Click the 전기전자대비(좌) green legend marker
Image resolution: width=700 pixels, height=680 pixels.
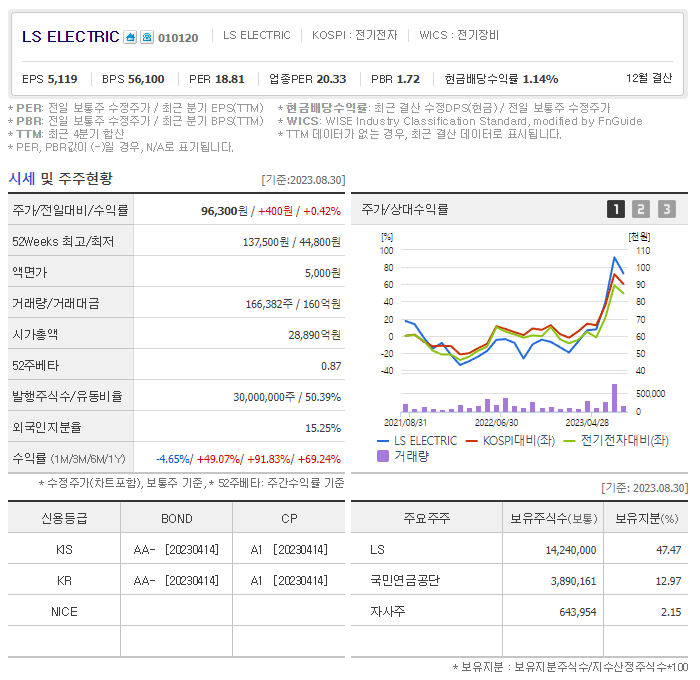[x=570, y=441]
